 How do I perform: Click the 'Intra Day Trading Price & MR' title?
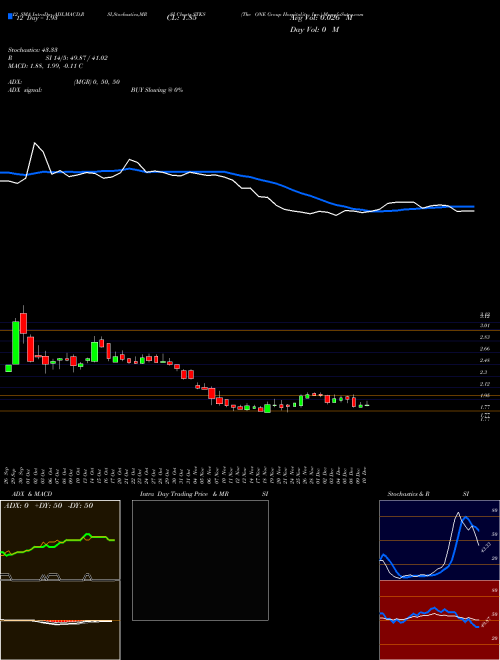pos(184,494)
